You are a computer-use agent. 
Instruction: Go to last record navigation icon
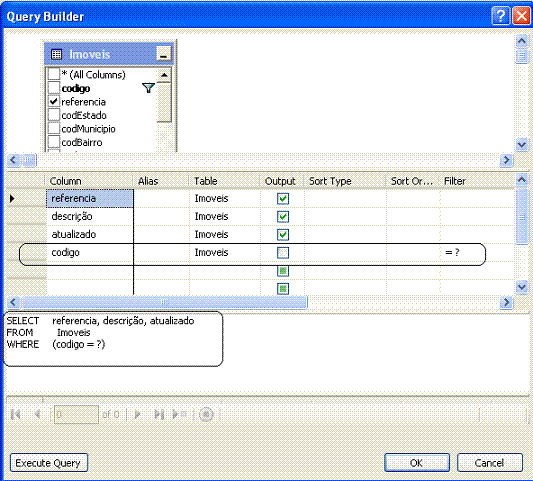[x=159, y=414]
